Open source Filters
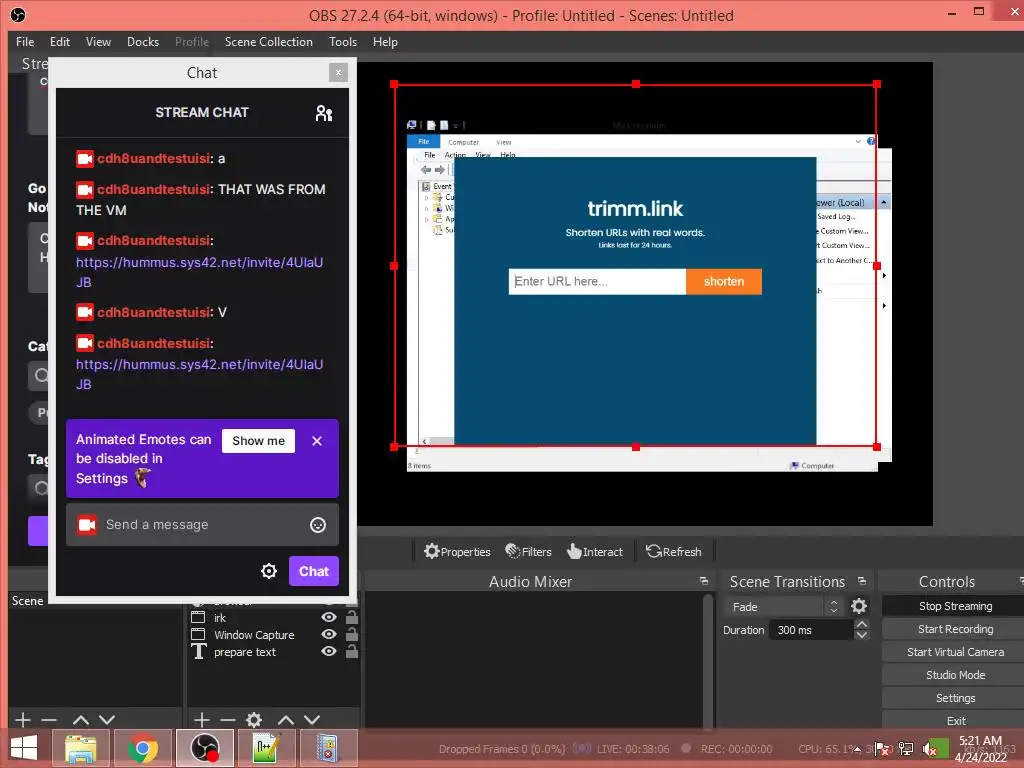 click(528, 552)
